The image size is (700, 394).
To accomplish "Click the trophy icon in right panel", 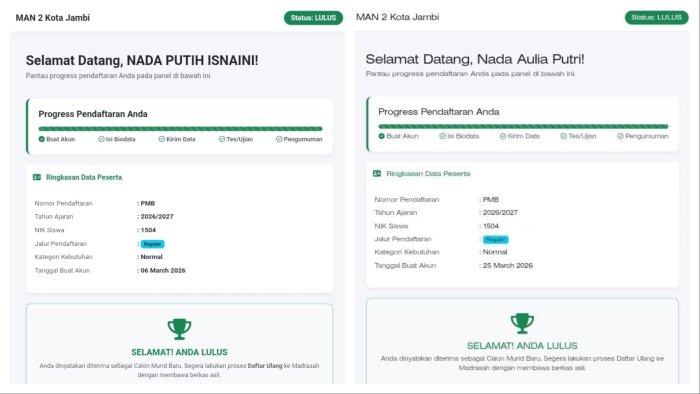I will (x=522, y=323).
